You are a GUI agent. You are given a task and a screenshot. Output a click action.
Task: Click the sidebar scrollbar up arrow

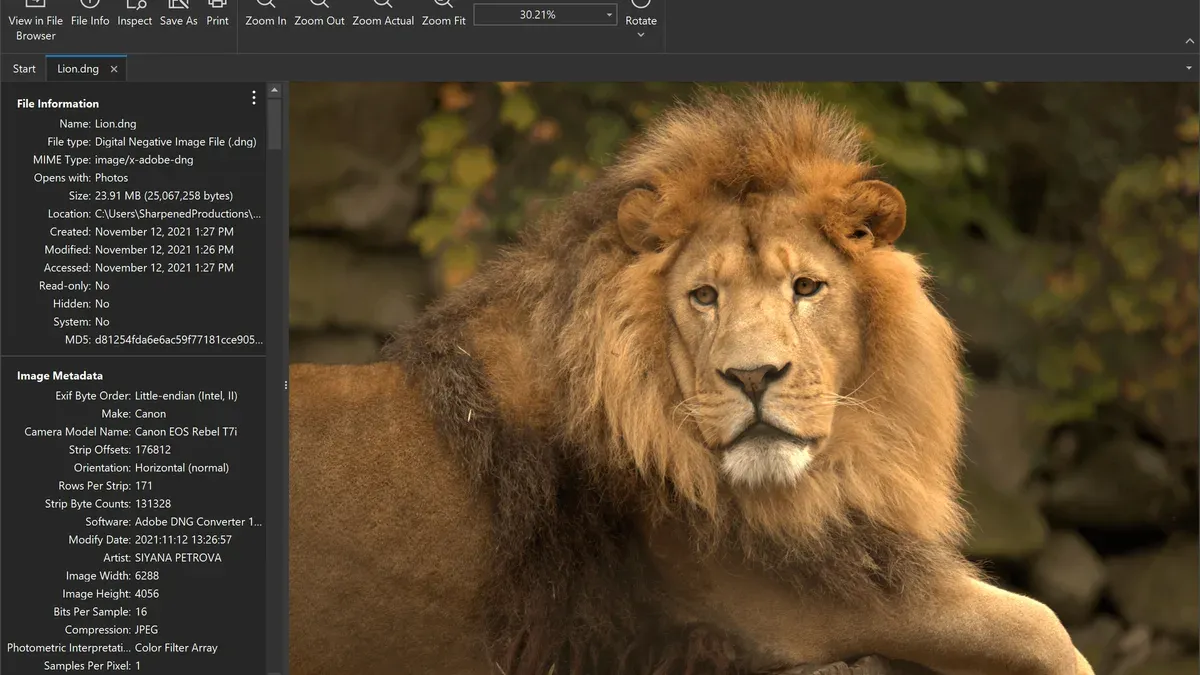275,91
